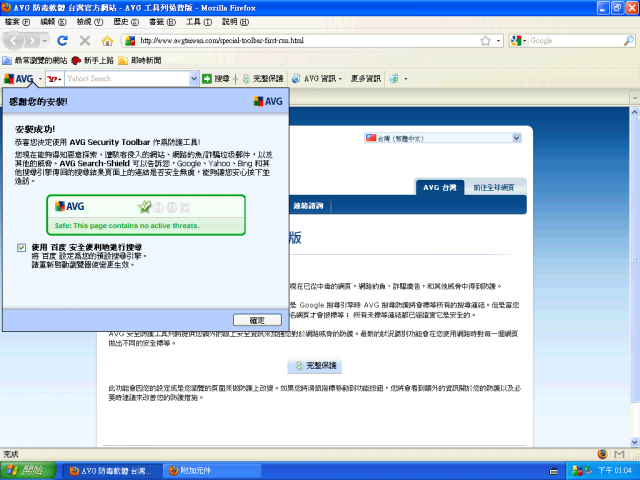This screenshot has width=640, height=480.
Task: Click 完整保護 in the AVG toolbar
Action: [263, 79]
